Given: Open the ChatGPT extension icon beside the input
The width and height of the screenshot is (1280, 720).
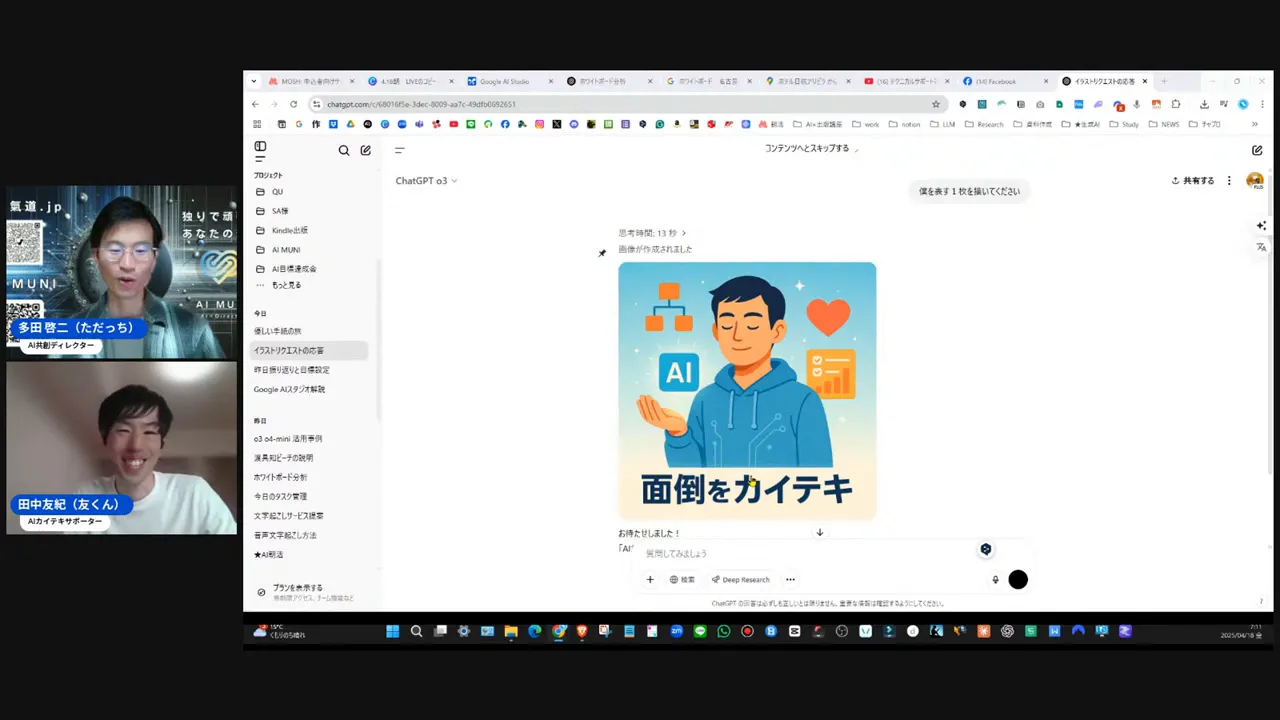Looking at the screenshot, I should [x=986, y=549].
